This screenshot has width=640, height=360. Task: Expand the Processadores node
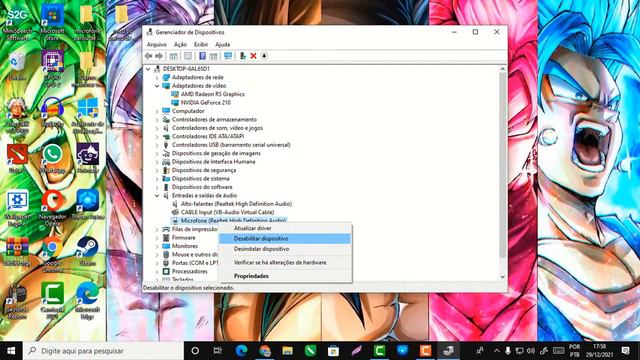tap(157, 271)
